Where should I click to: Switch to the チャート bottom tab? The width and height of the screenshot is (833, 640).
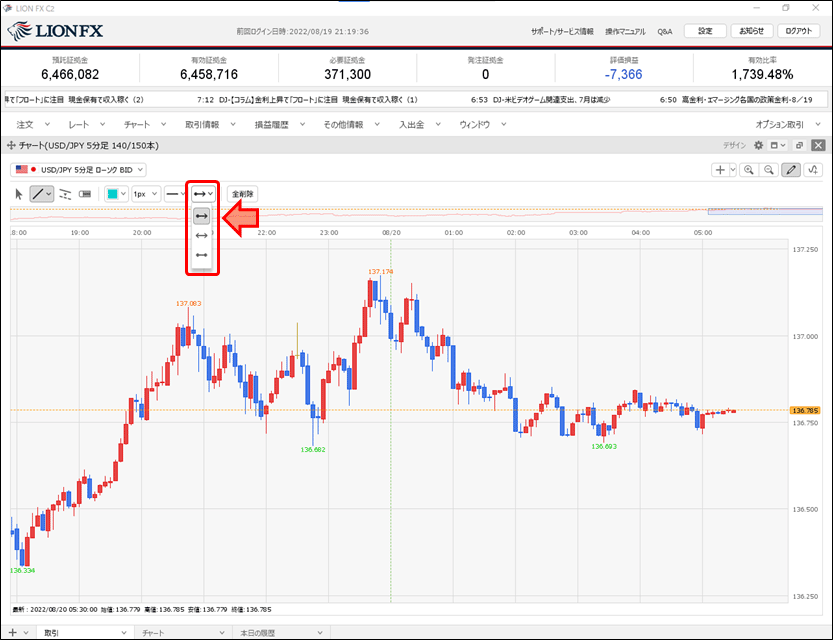click(183, 633)
